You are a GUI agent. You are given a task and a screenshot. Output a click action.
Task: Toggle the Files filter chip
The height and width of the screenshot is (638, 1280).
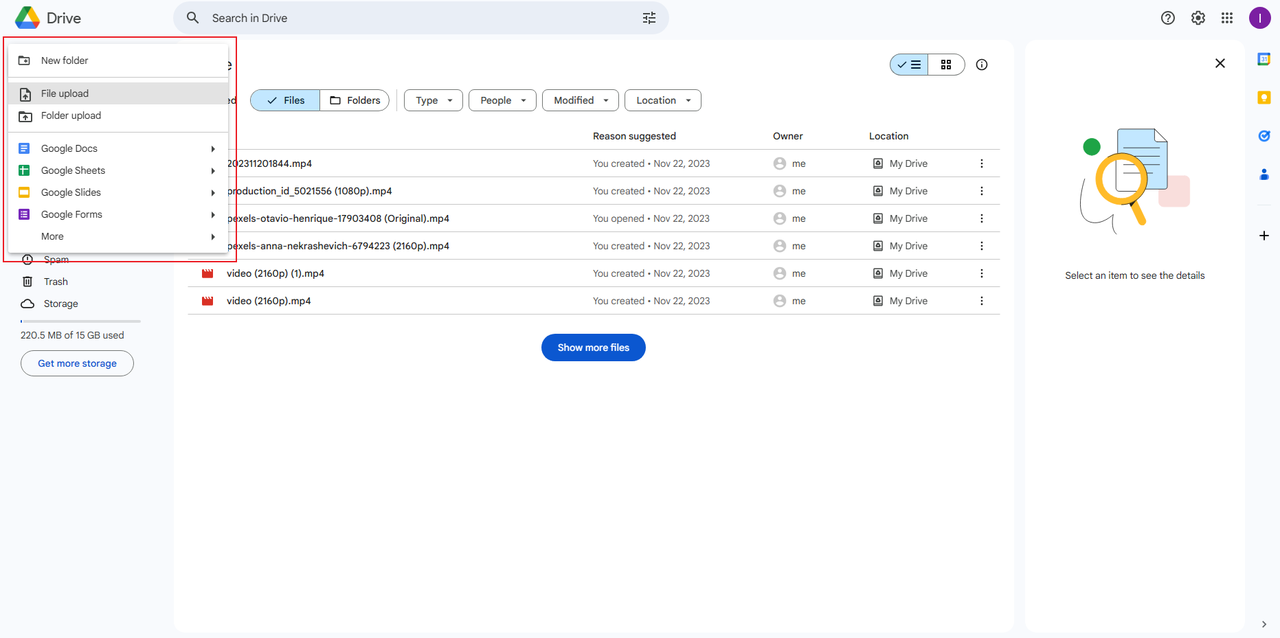click(x=285, y=100)
